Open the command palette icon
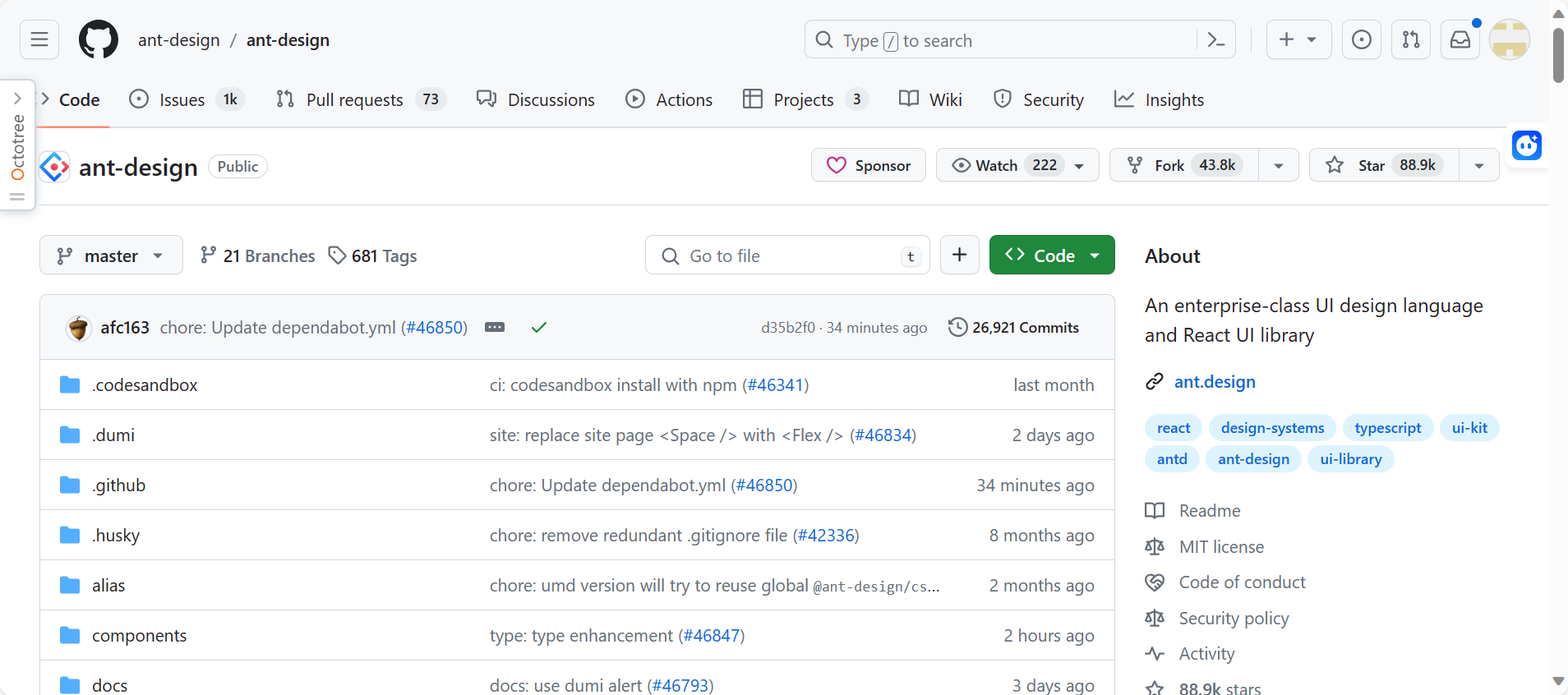The image size is (1568, 695). coord(1216,39)
